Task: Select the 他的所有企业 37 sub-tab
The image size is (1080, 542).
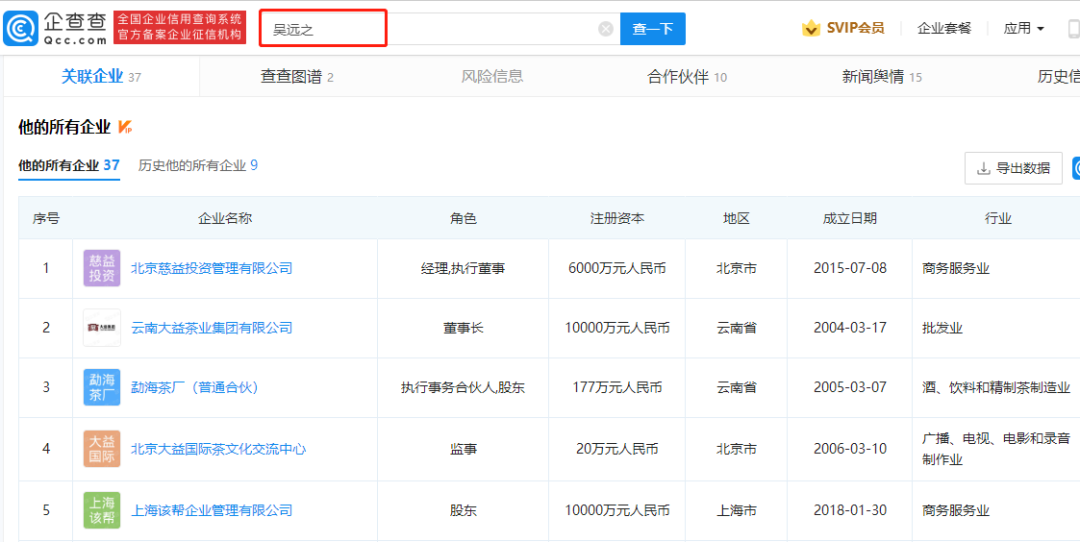Action: (69, 165)
